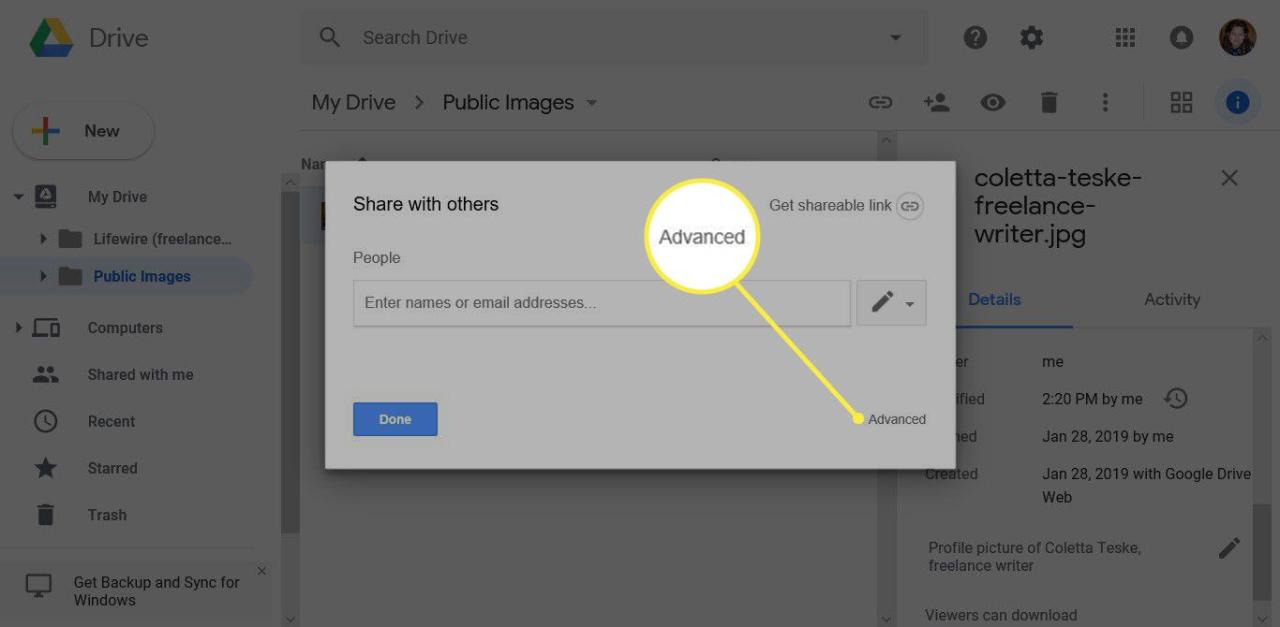Click the remove trash can toolbar icon
The height and width of the screenshot is (627, 1280).
[1048, 102]
